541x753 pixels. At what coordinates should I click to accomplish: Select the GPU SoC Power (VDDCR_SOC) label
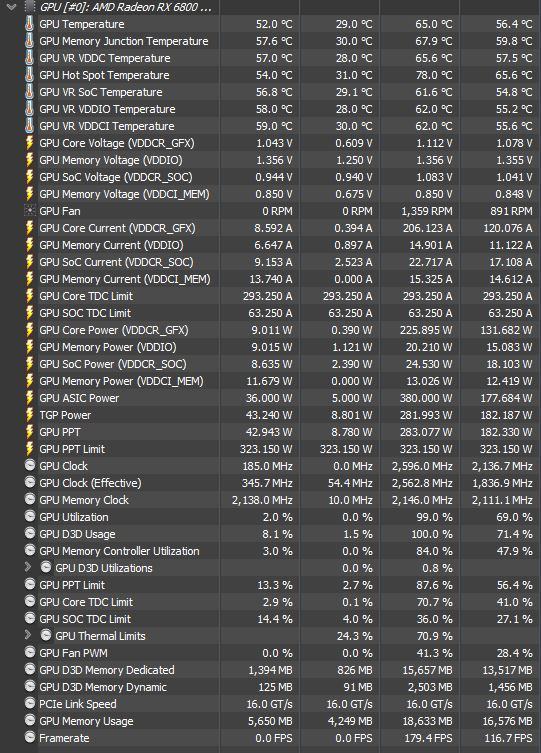point(113,364)
